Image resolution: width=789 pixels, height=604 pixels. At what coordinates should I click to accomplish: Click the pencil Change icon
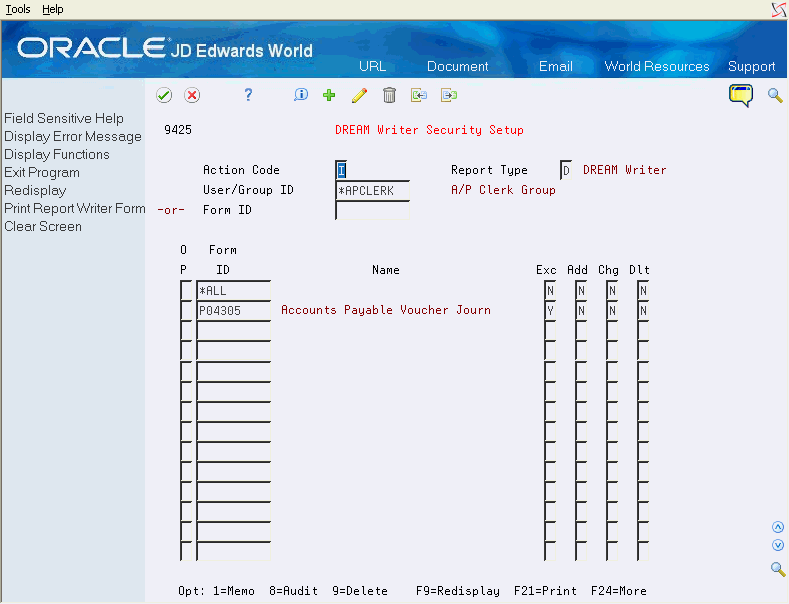tap(359, 95)
